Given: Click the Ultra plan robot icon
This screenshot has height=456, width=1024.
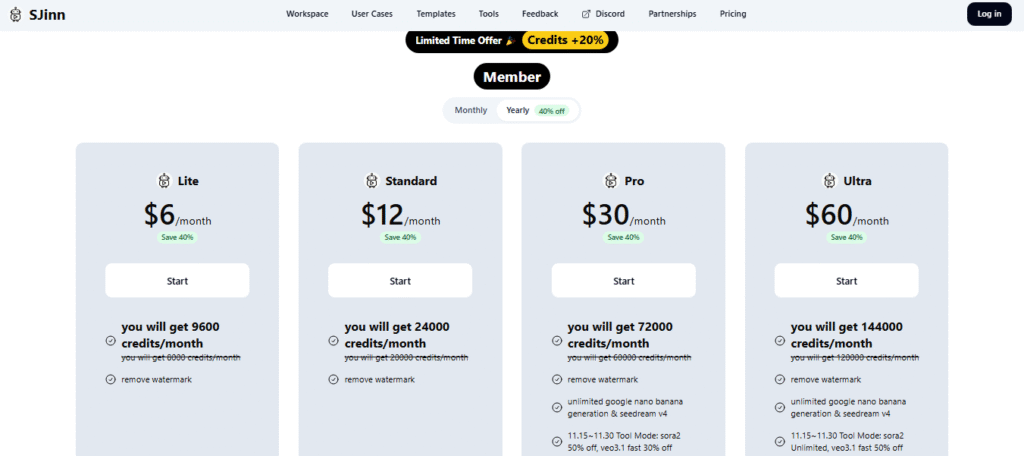Looking at the screenshot, I should point(829,181).
